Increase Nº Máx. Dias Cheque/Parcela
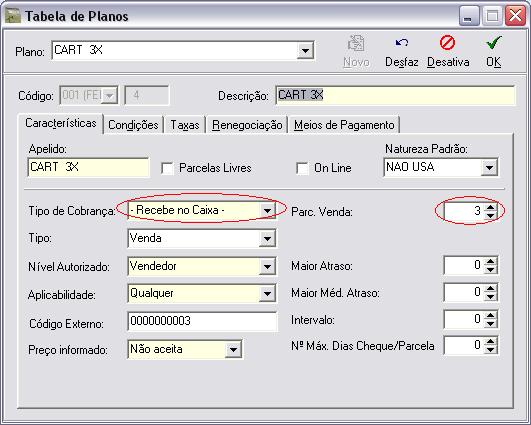531x425 pixels. [x=490, y=342]
